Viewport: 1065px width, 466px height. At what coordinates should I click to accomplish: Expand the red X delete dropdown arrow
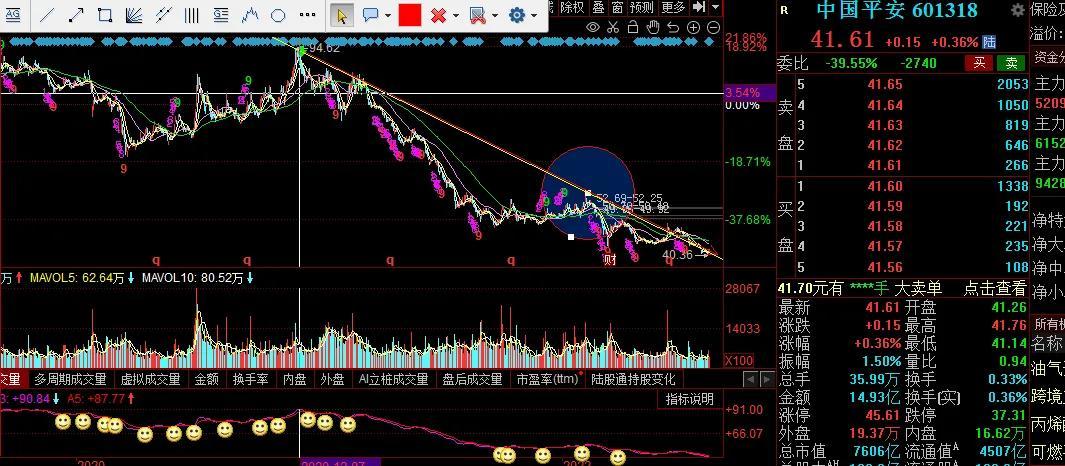pos(456,16)
